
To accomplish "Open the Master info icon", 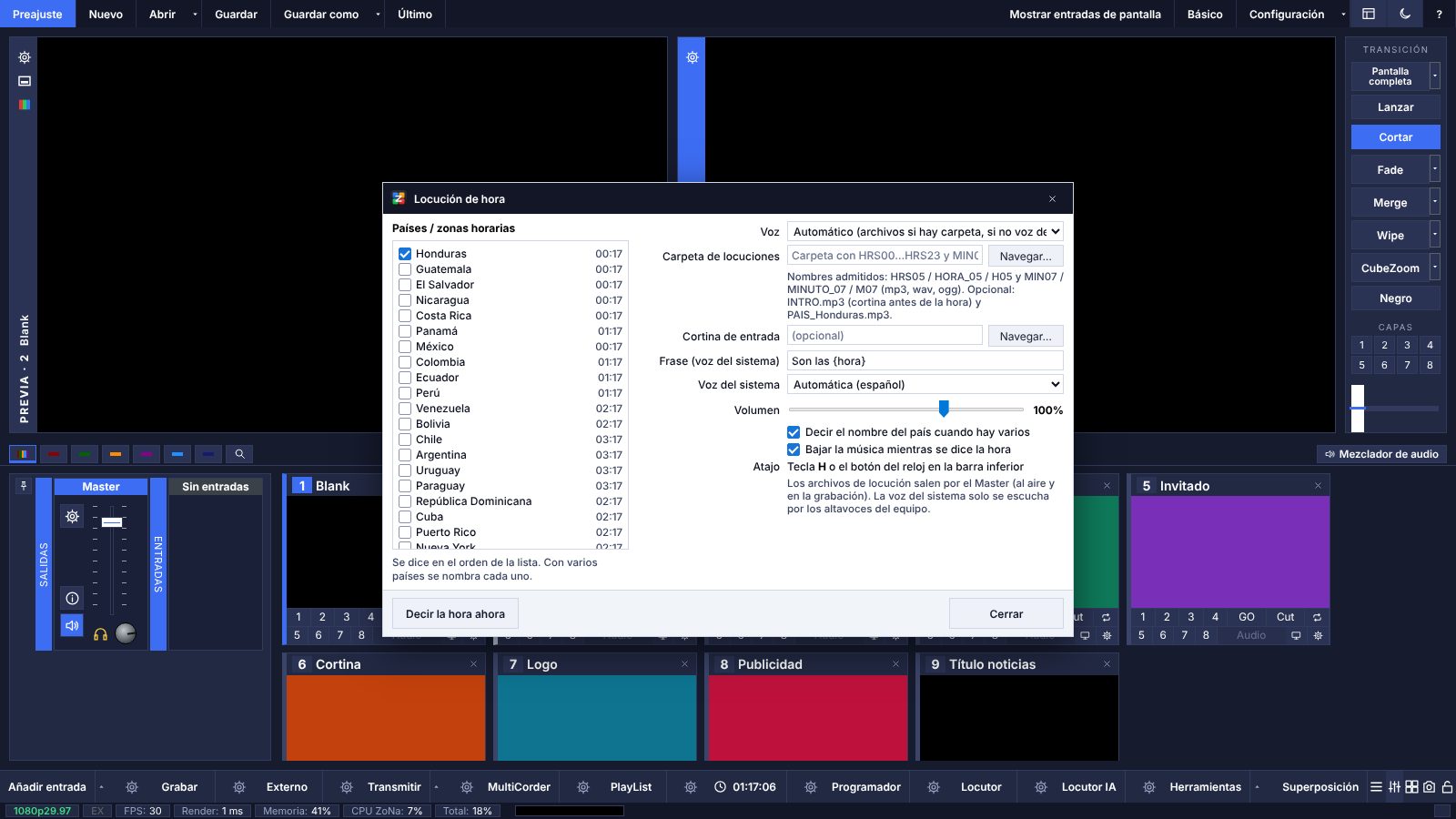I will [72, 598].
